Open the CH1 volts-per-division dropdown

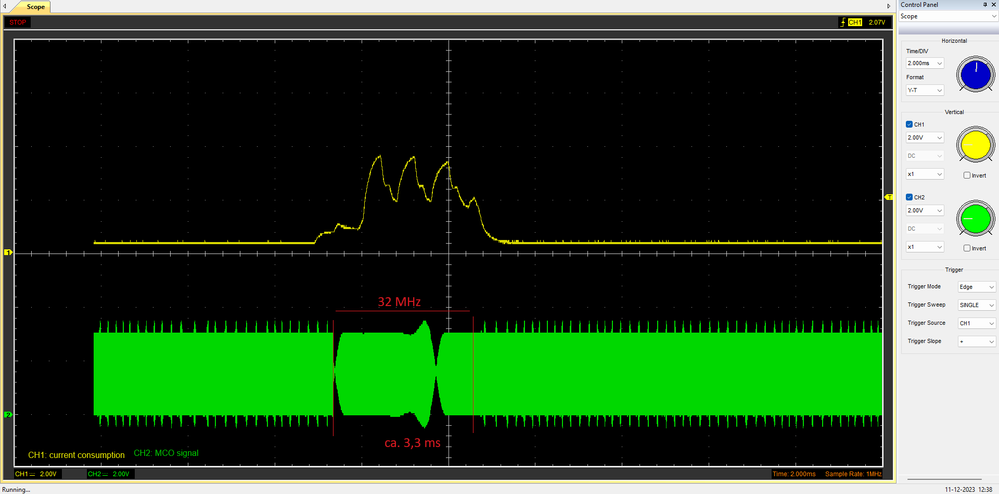[924, 138]
